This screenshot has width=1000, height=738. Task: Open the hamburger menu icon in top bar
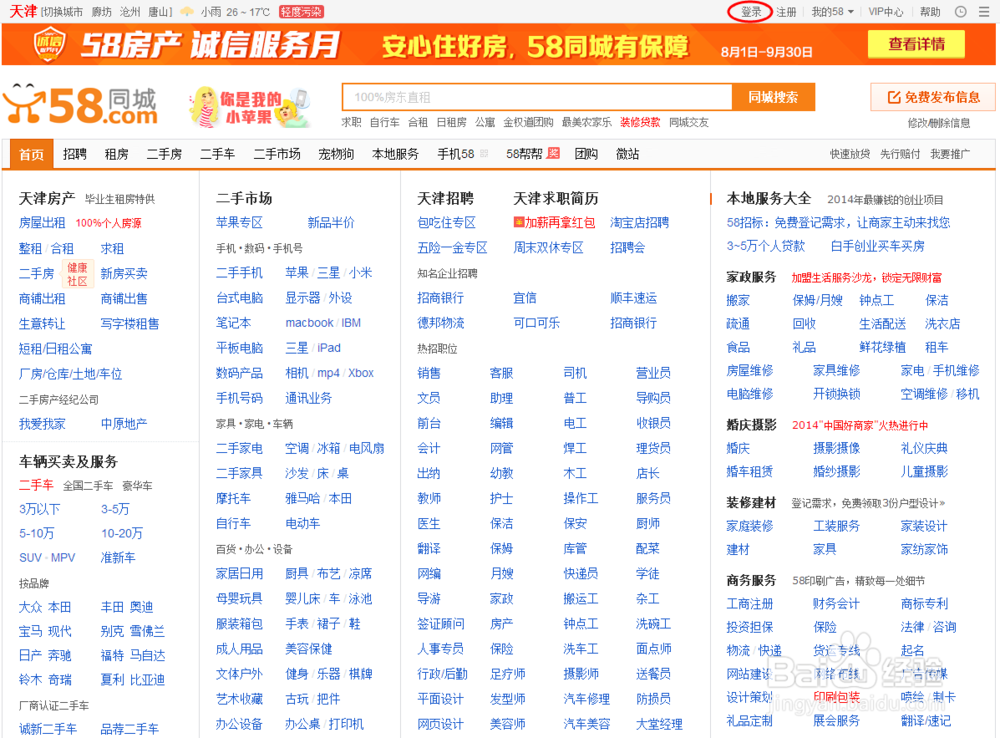pyautogui.click(x=984, y=11)
